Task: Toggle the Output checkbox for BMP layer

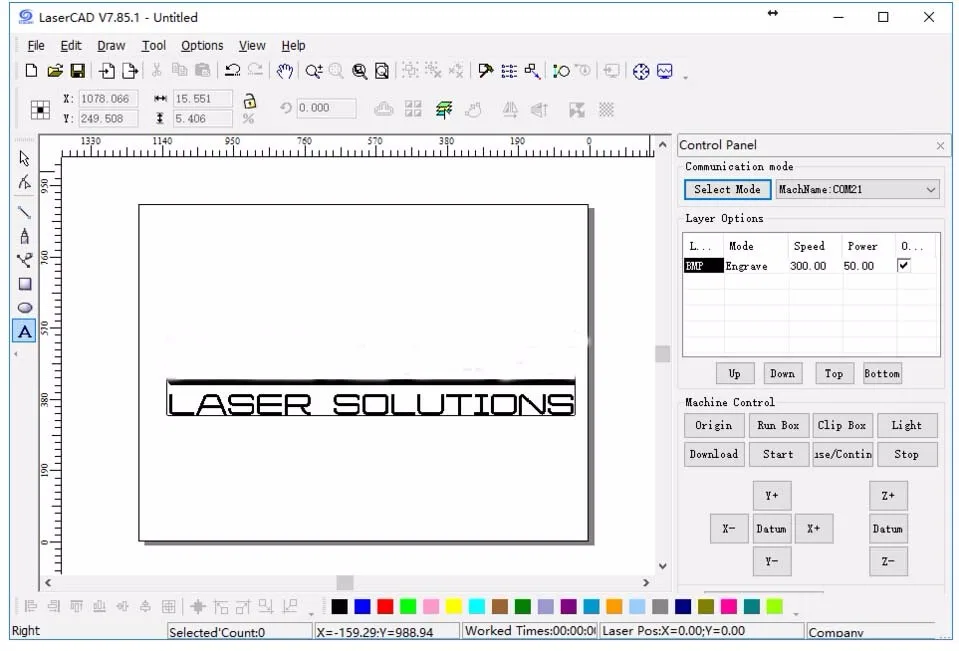Action: (905, 265)
